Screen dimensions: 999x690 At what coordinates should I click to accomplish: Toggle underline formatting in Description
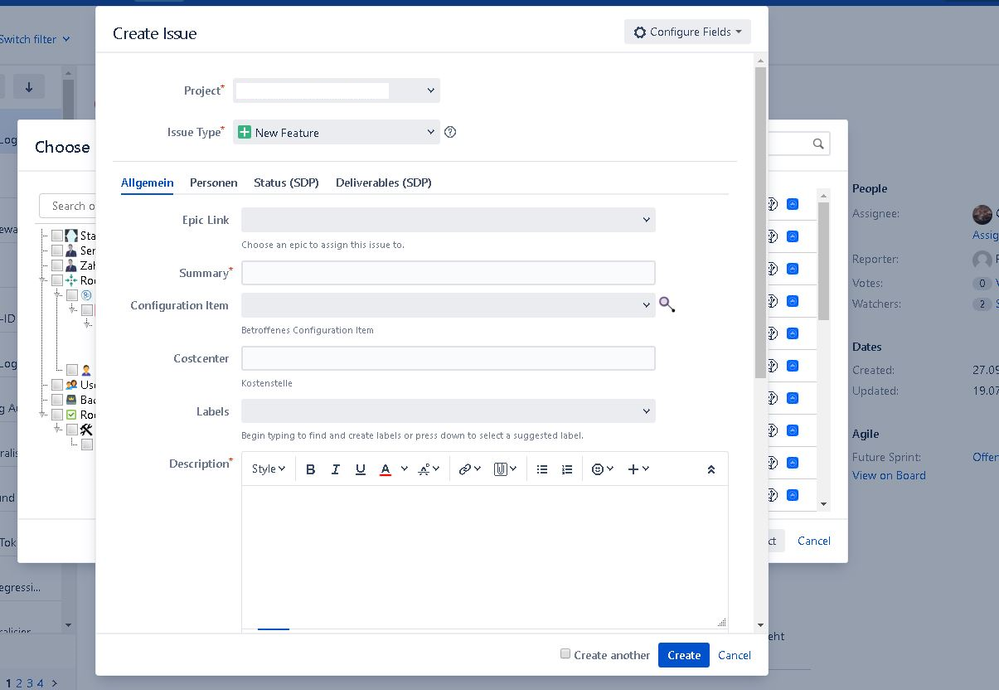361,469
